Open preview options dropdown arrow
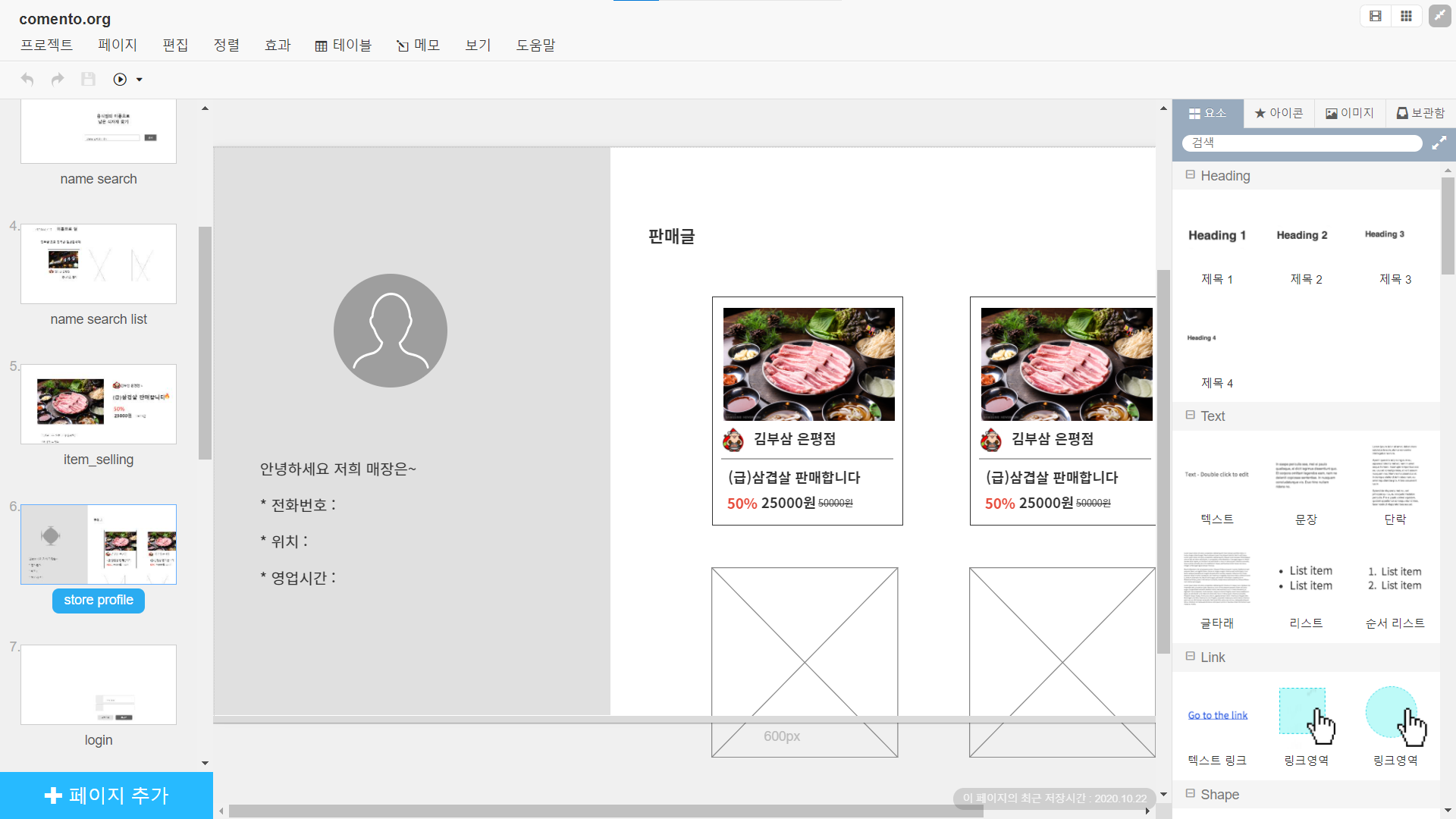 pos(140,80)
